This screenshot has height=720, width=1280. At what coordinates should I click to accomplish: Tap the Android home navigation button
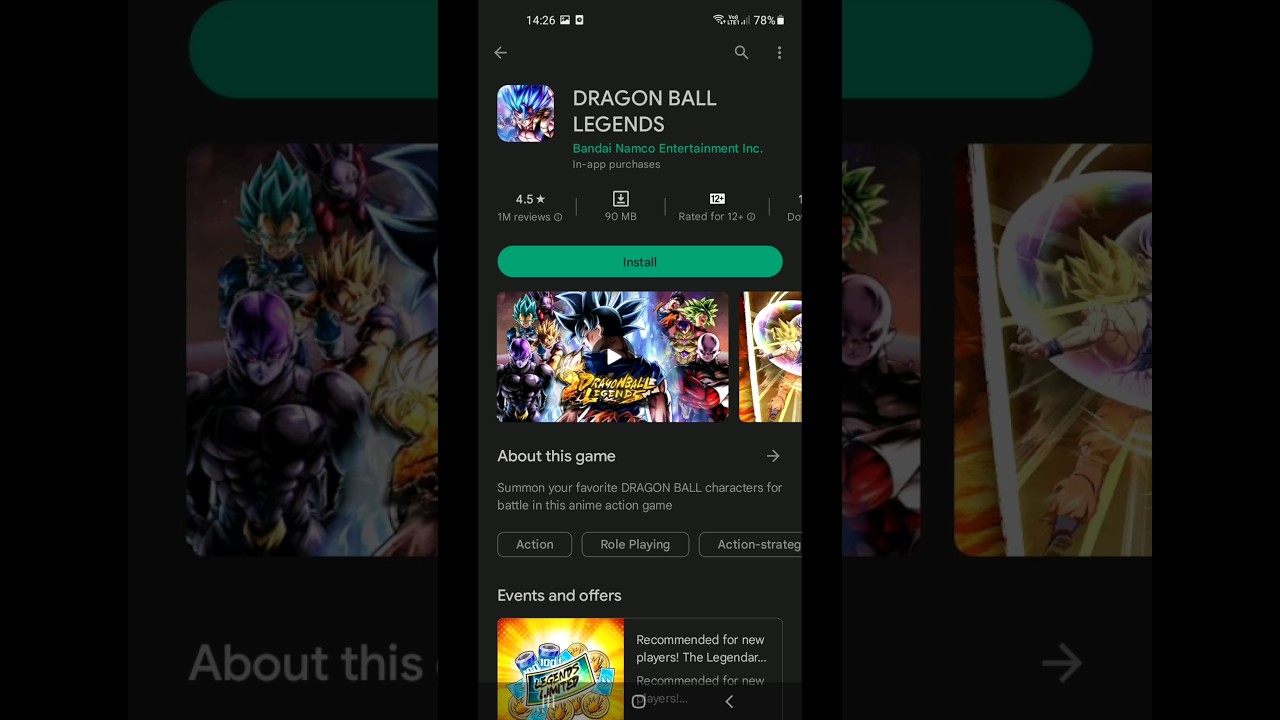point(638,702)
